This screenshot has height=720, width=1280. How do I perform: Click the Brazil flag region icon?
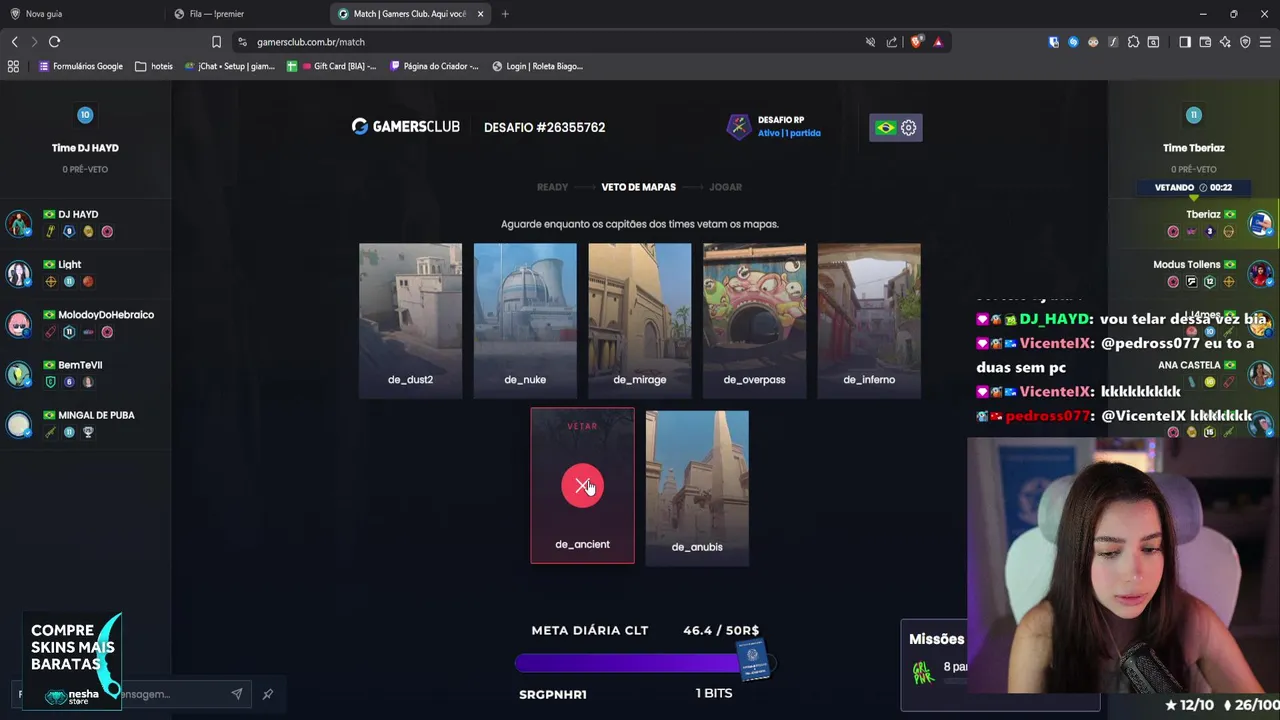pos(885,128)
